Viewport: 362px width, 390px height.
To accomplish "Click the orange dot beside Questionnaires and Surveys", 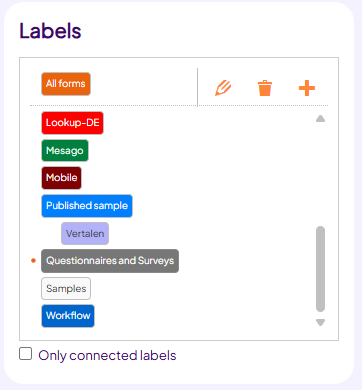I will click(x=33, y=261).
